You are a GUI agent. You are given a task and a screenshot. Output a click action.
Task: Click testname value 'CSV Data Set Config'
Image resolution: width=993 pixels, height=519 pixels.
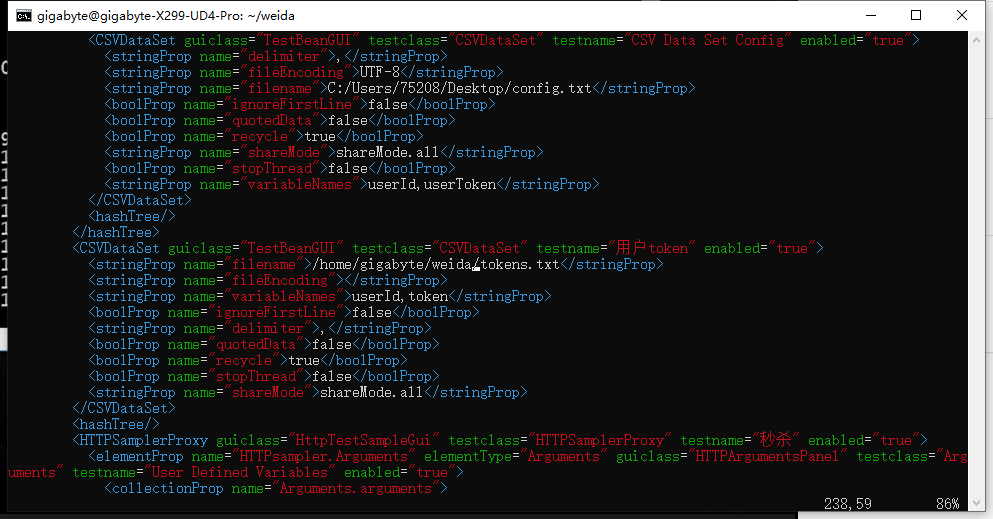[707, 40]
